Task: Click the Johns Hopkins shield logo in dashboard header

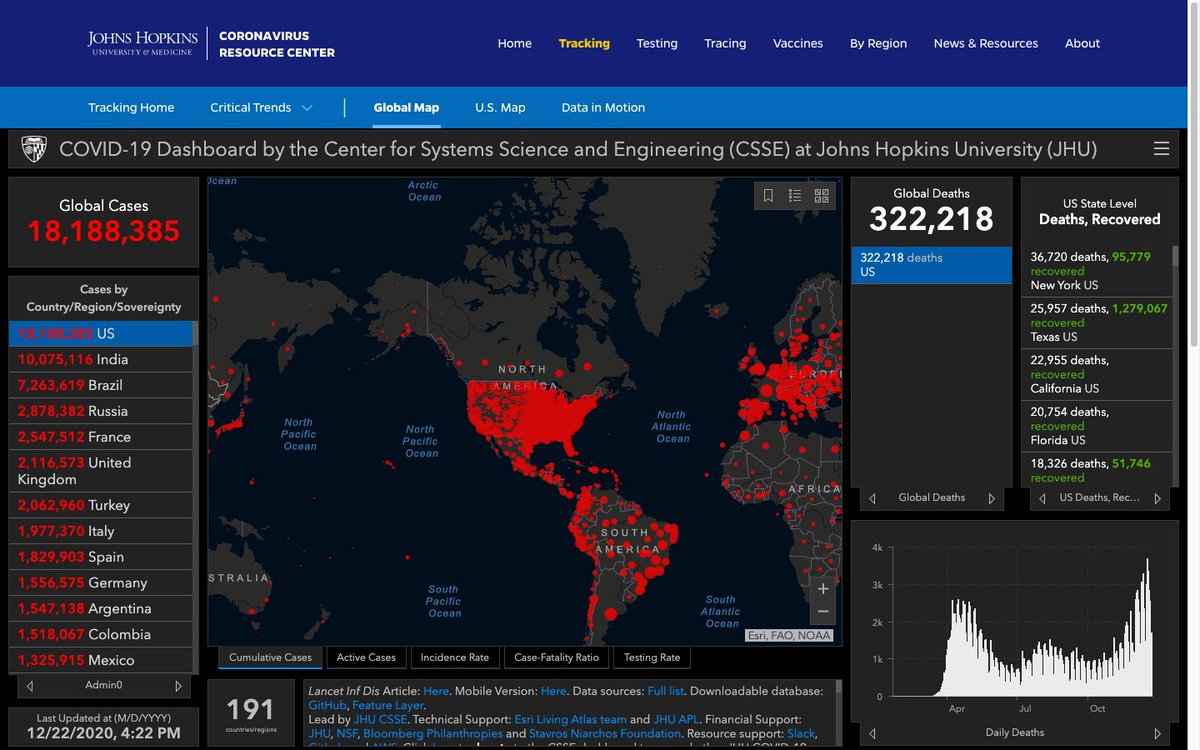Action: point(34,149)
